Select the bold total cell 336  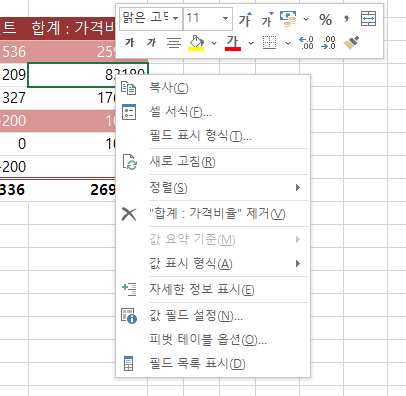pyautogui.click(x=13, y=190)
